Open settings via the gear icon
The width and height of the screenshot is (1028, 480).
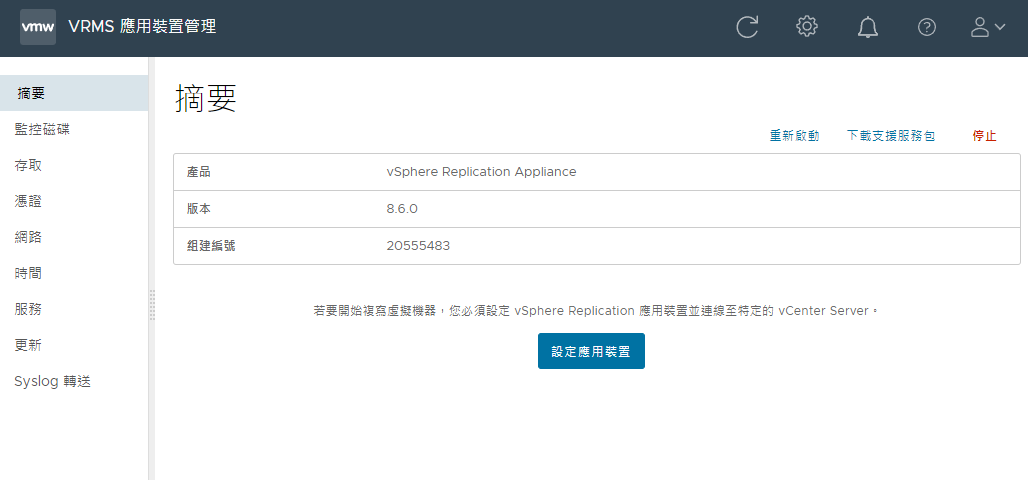click(x=806, y=27)
